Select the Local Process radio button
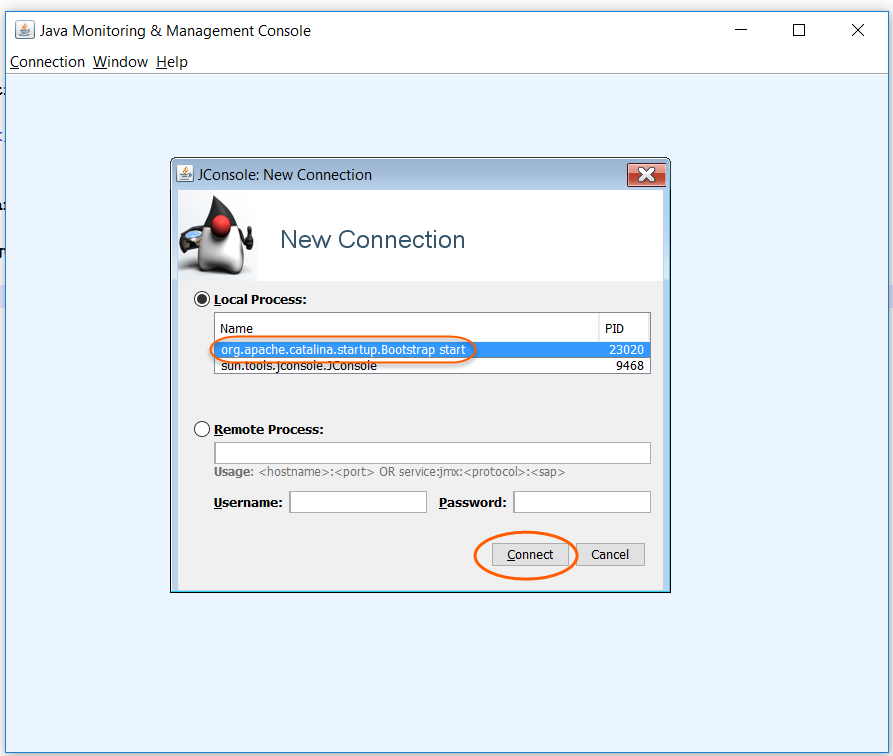893x756 pixels. click(x=202, y=298)
